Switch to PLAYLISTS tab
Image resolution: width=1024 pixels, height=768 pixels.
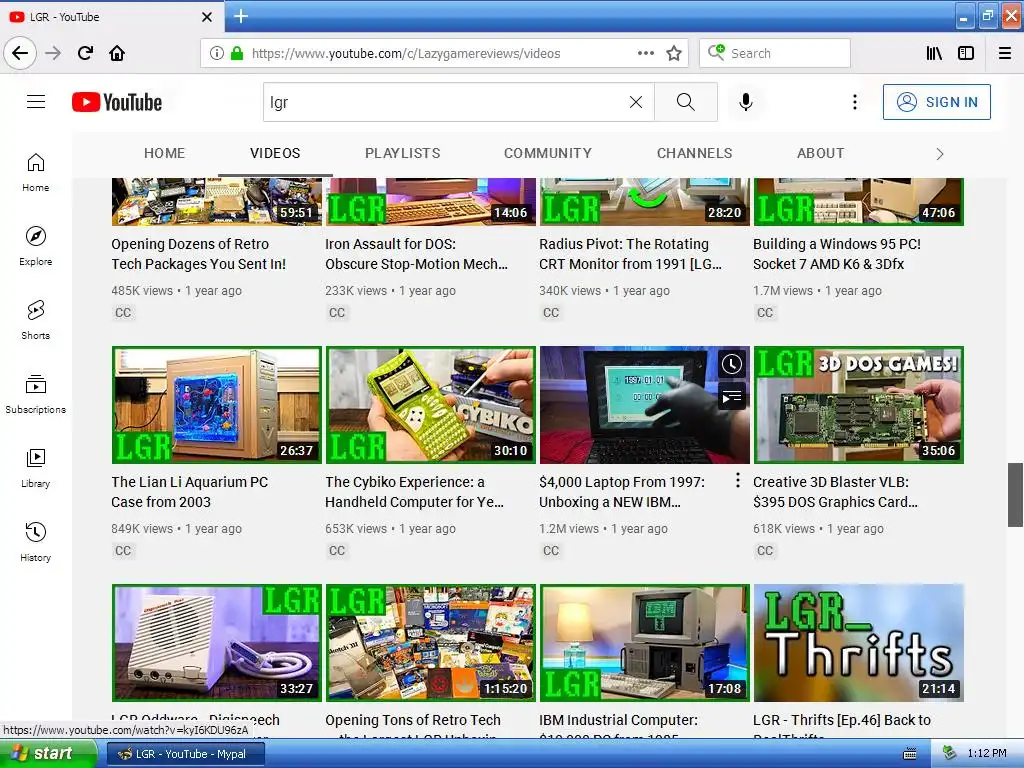pos(402,153)
